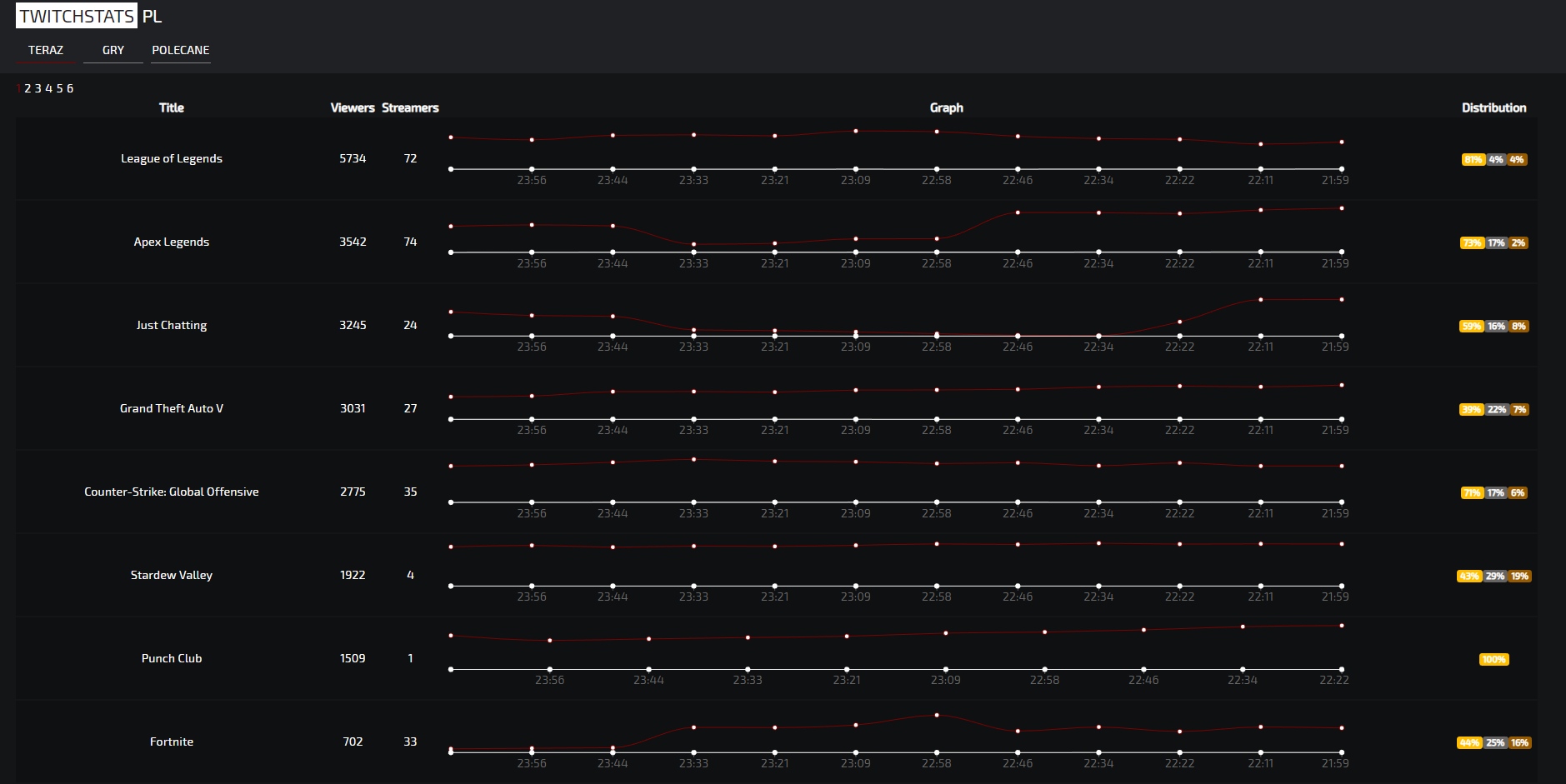Screen dimensions: 1566x784
Task: Select Stardew Valley viewer count 1922
Action: click(353, 575)
